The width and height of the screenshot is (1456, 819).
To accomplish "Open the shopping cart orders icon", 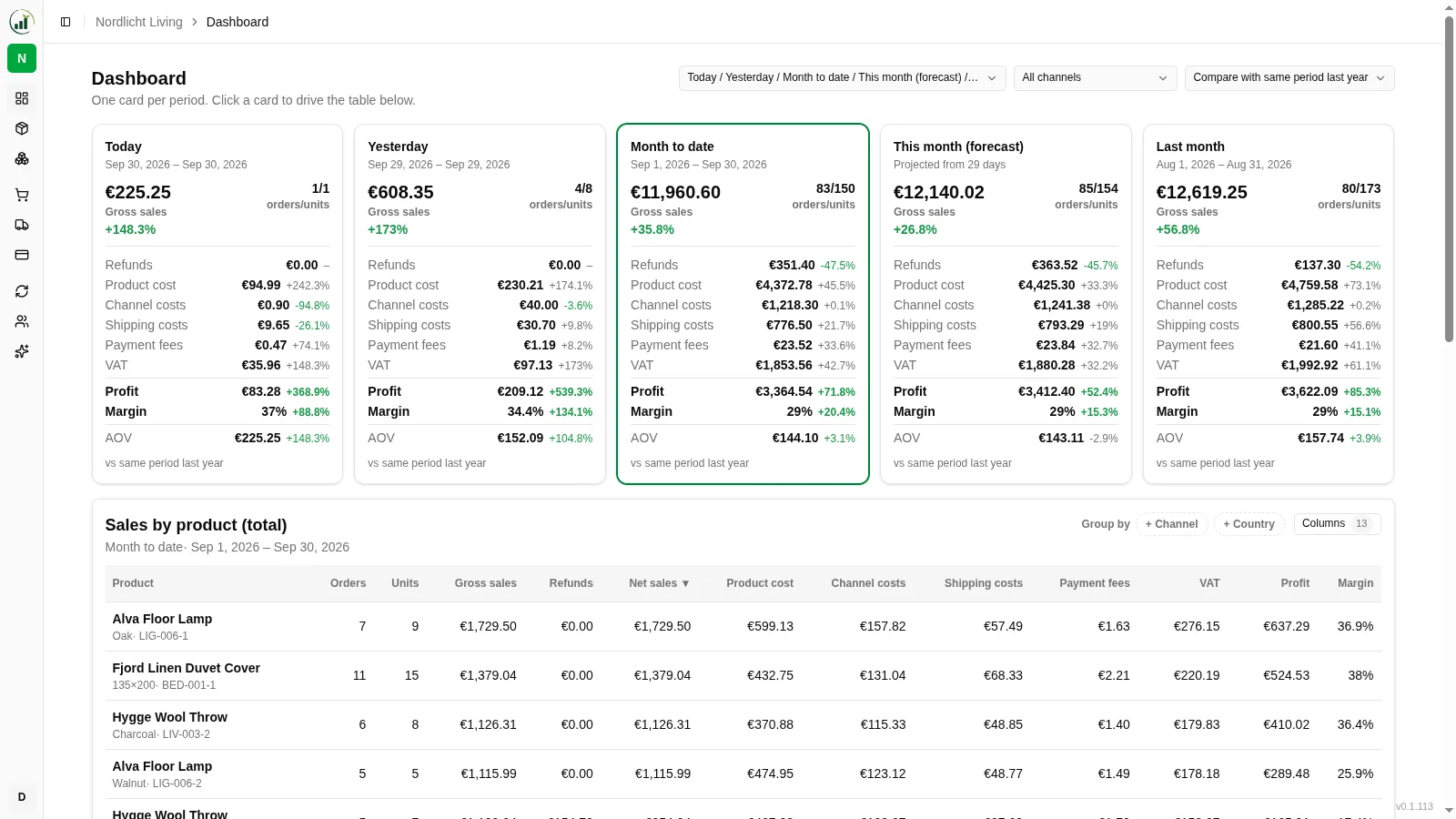I will click(22, 195).
